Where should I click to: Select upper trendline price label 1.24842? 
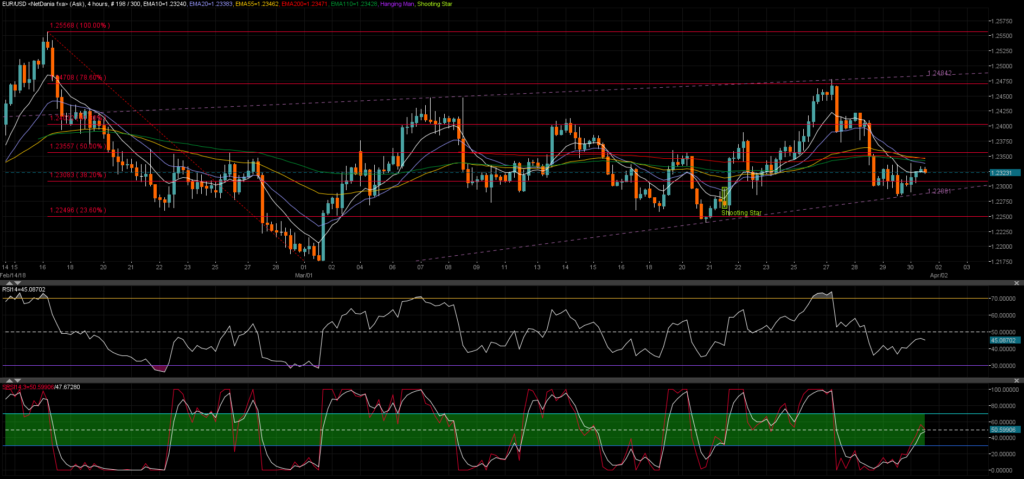pos(943,73)
